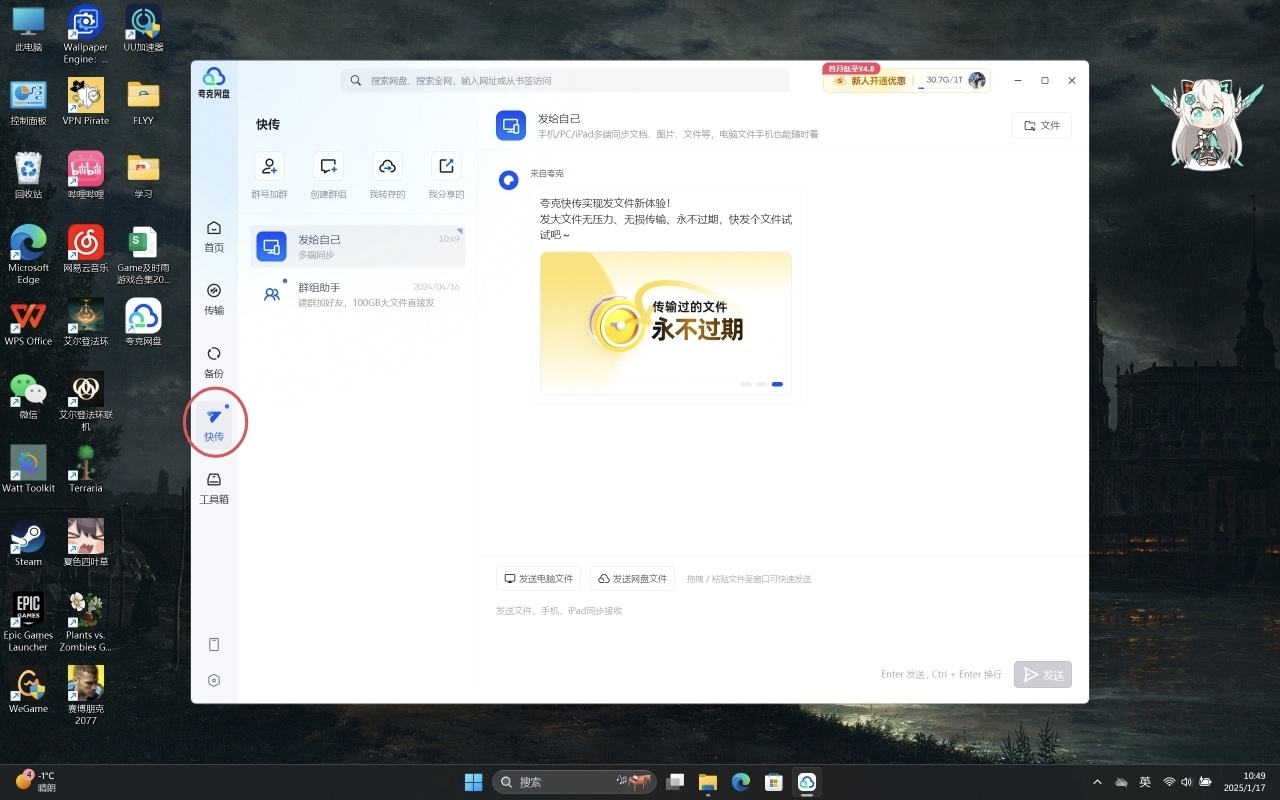The height and width of the screenshot is (800, 1280).
Task: Open 微信 WeChat desktop icon
Action: (x=28, y=396)
